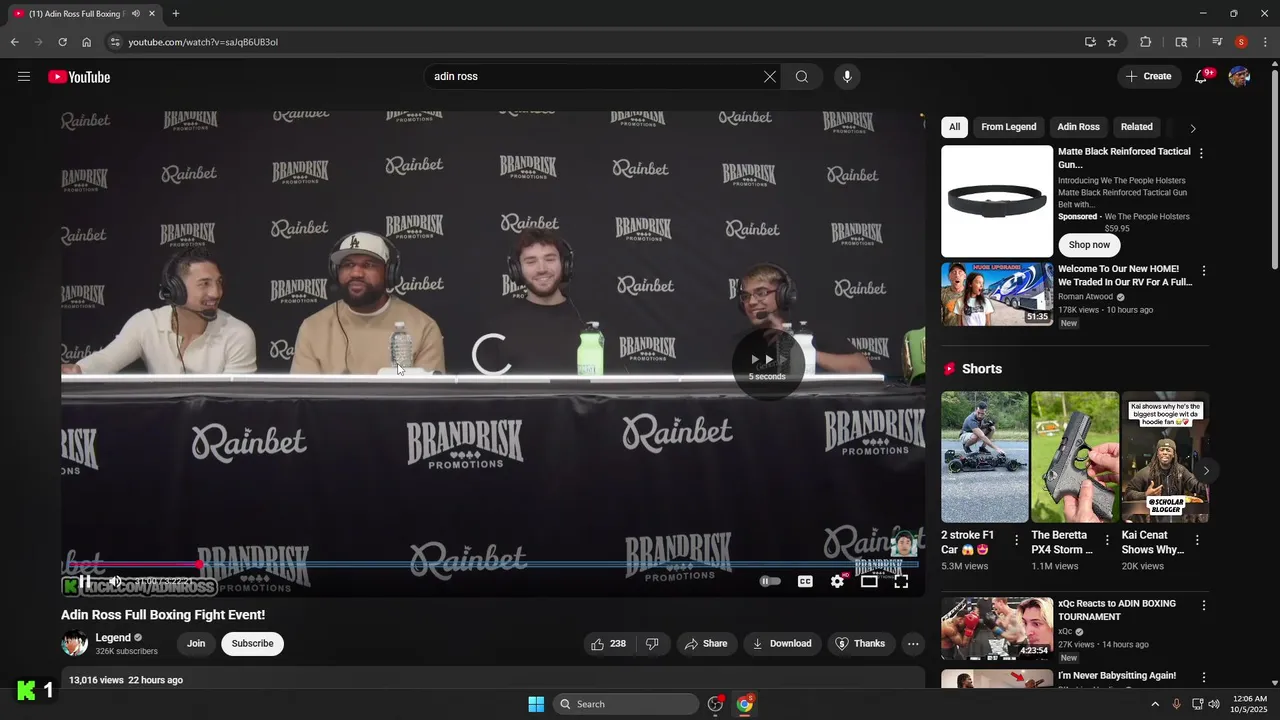Open video settings gear
1280x720 pixels.
pyautogui.click(x=838, y=581)
